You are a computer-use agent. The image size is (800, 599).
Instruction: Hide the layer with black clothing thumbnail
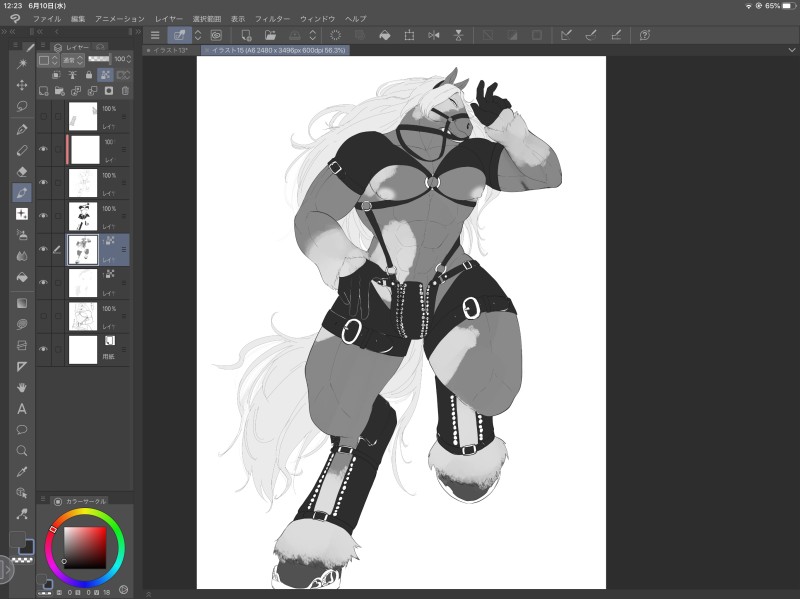(x=43, y=216)
